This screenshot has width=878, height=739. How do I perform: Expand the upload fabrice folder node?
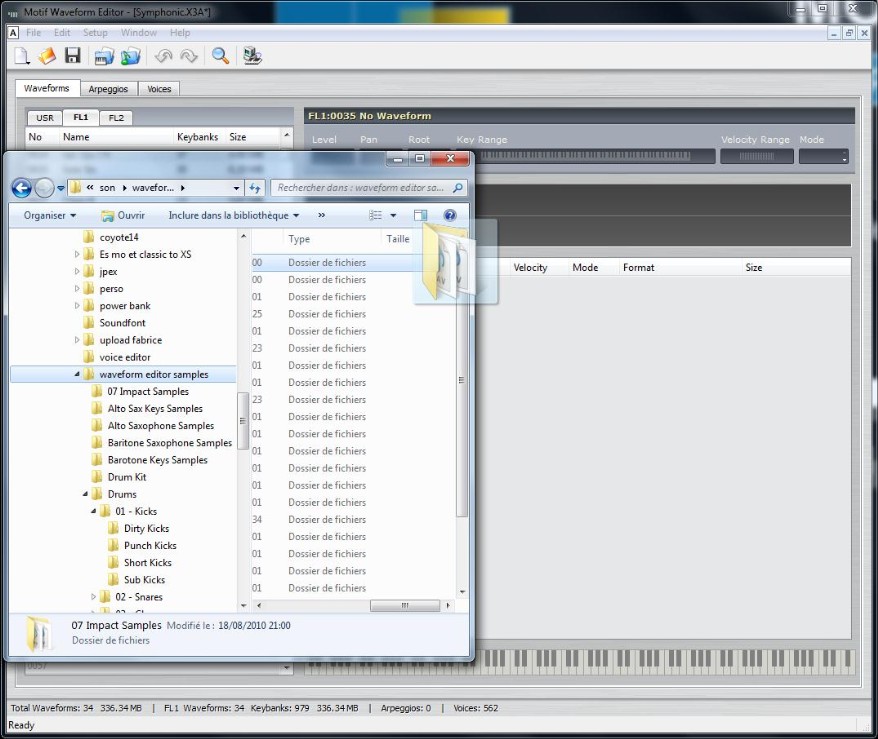[x=77, y=340]
